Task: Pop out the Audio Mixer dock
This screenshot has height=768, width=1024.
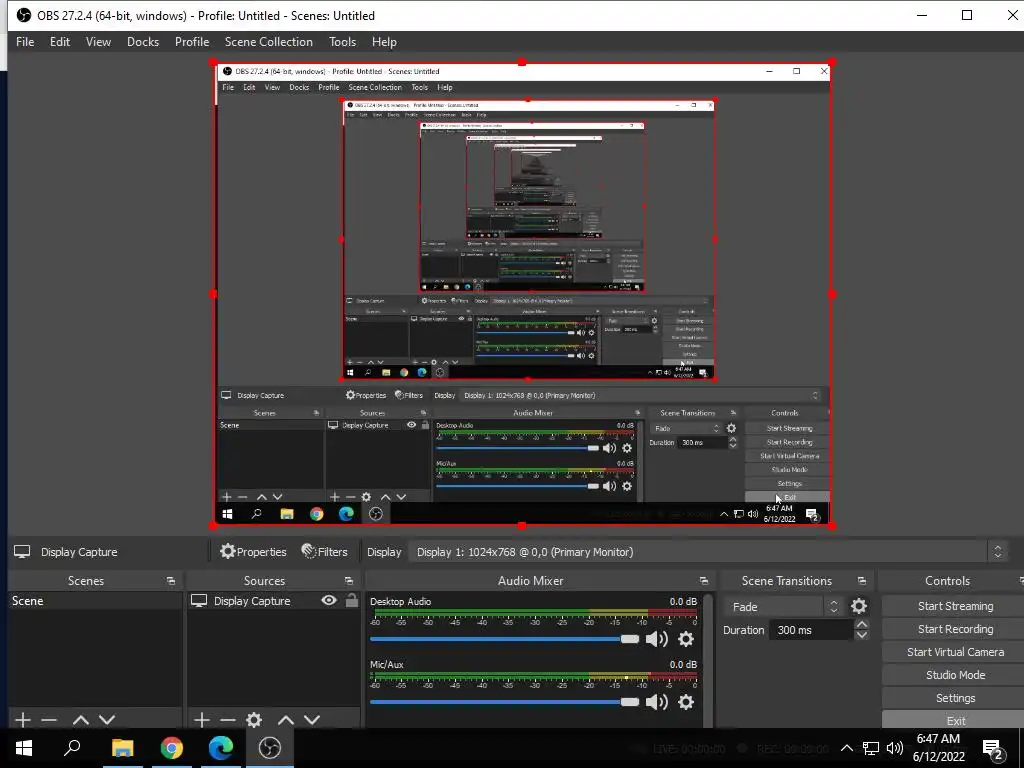Action: [703, 581]
